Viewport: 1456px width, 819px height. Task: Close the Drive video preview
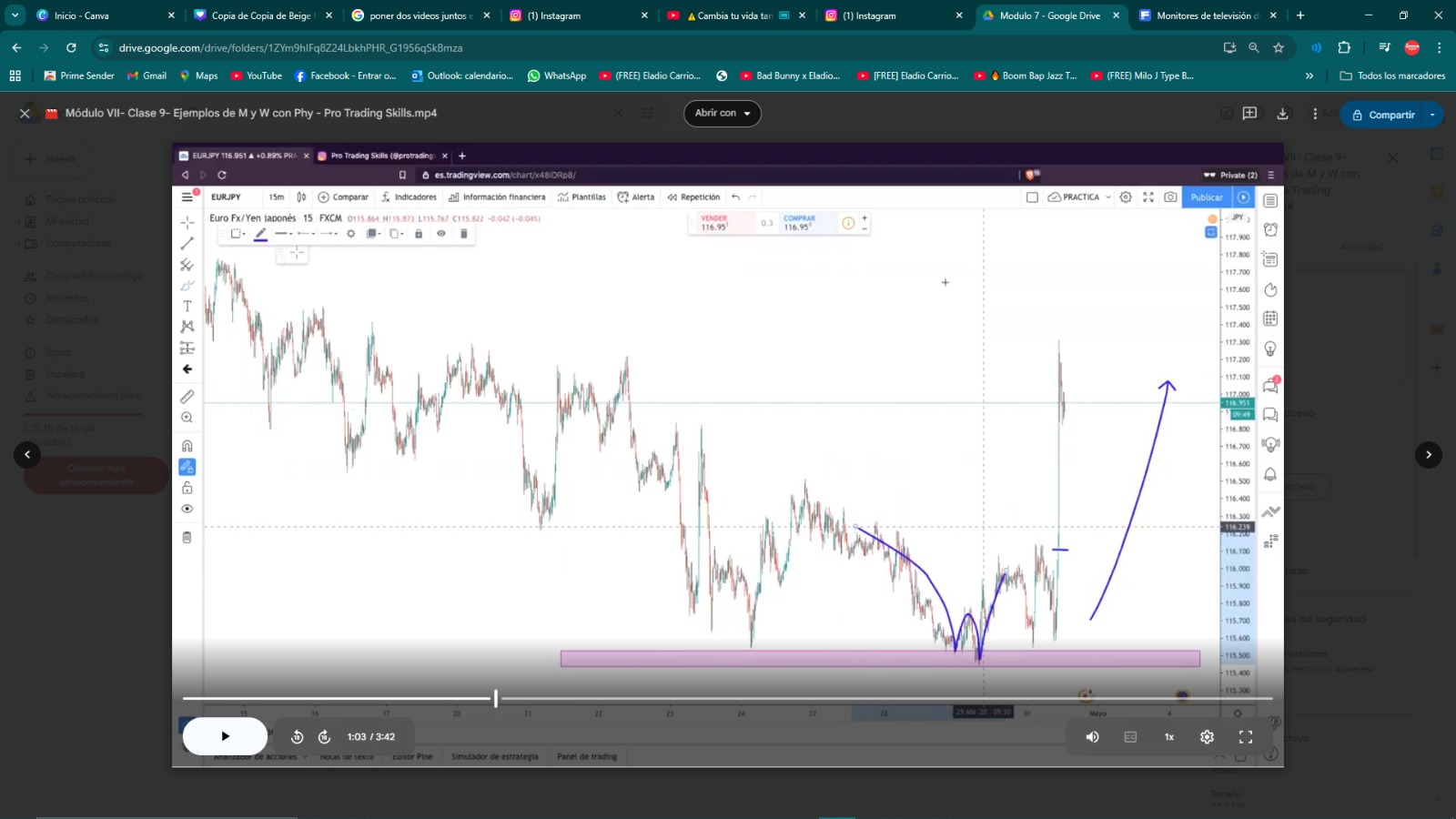25,114
